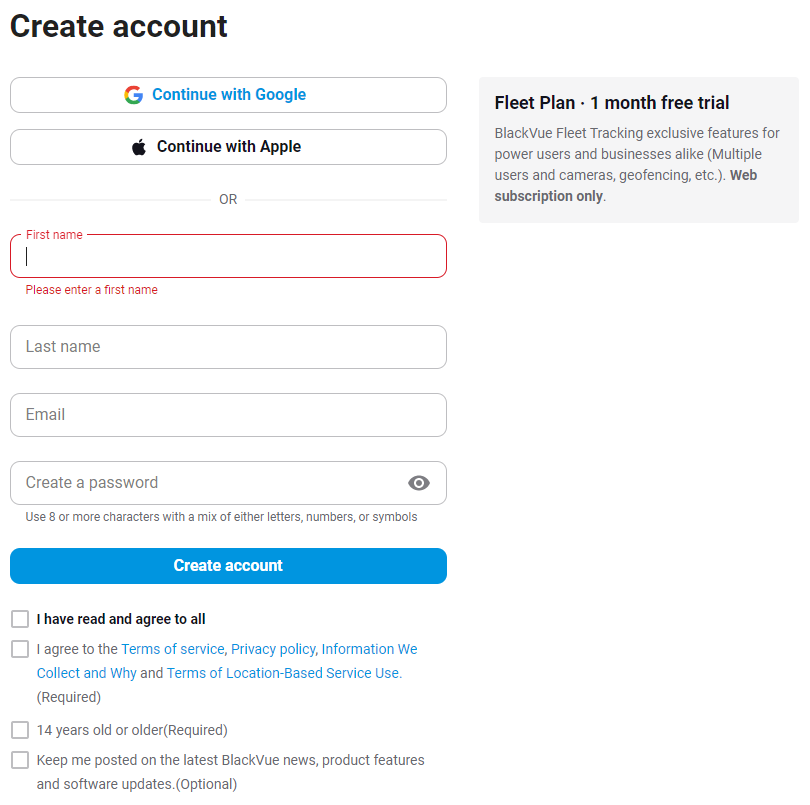The width and height of the screenshot is (810, 805).
Task: Continue with Google sign-up button
Action: pos(228,95)
